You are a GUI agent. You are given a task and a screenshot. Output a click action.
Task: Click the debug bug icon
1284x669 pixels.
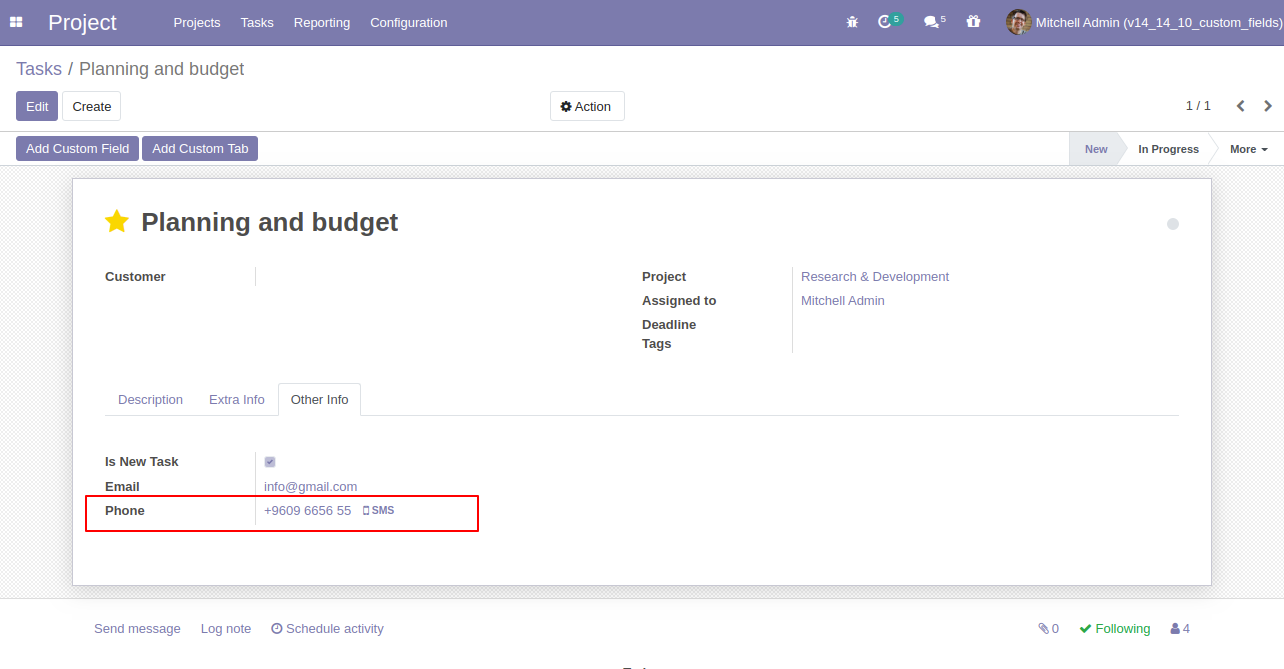click(852, 22)
